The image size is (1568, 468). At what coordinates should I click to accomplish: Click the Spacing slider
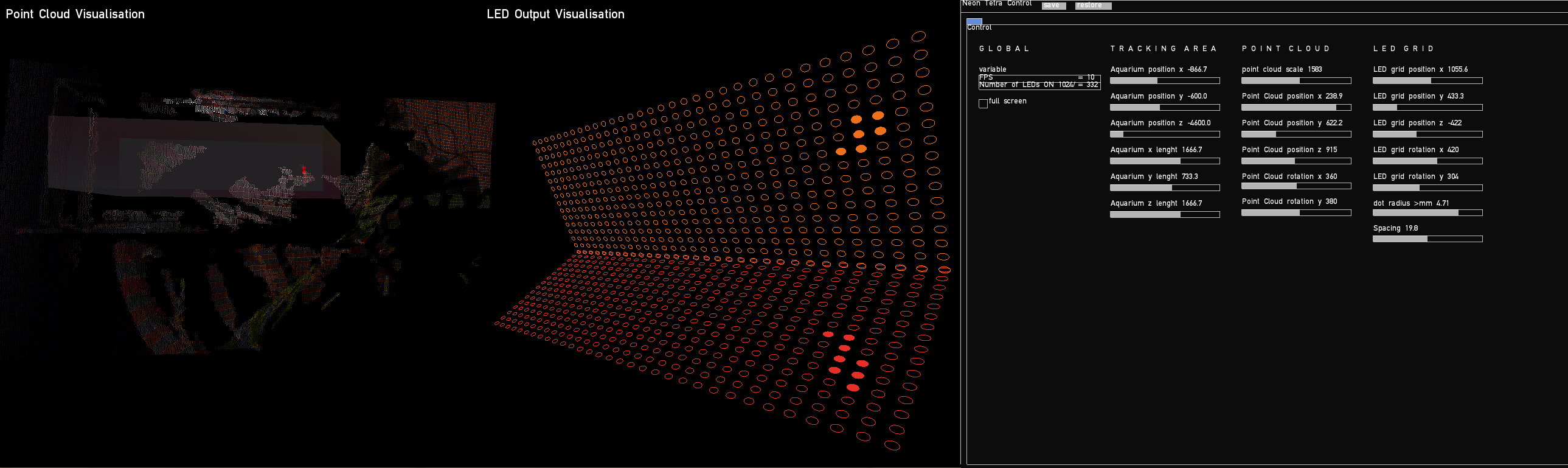click(1428, 239)
